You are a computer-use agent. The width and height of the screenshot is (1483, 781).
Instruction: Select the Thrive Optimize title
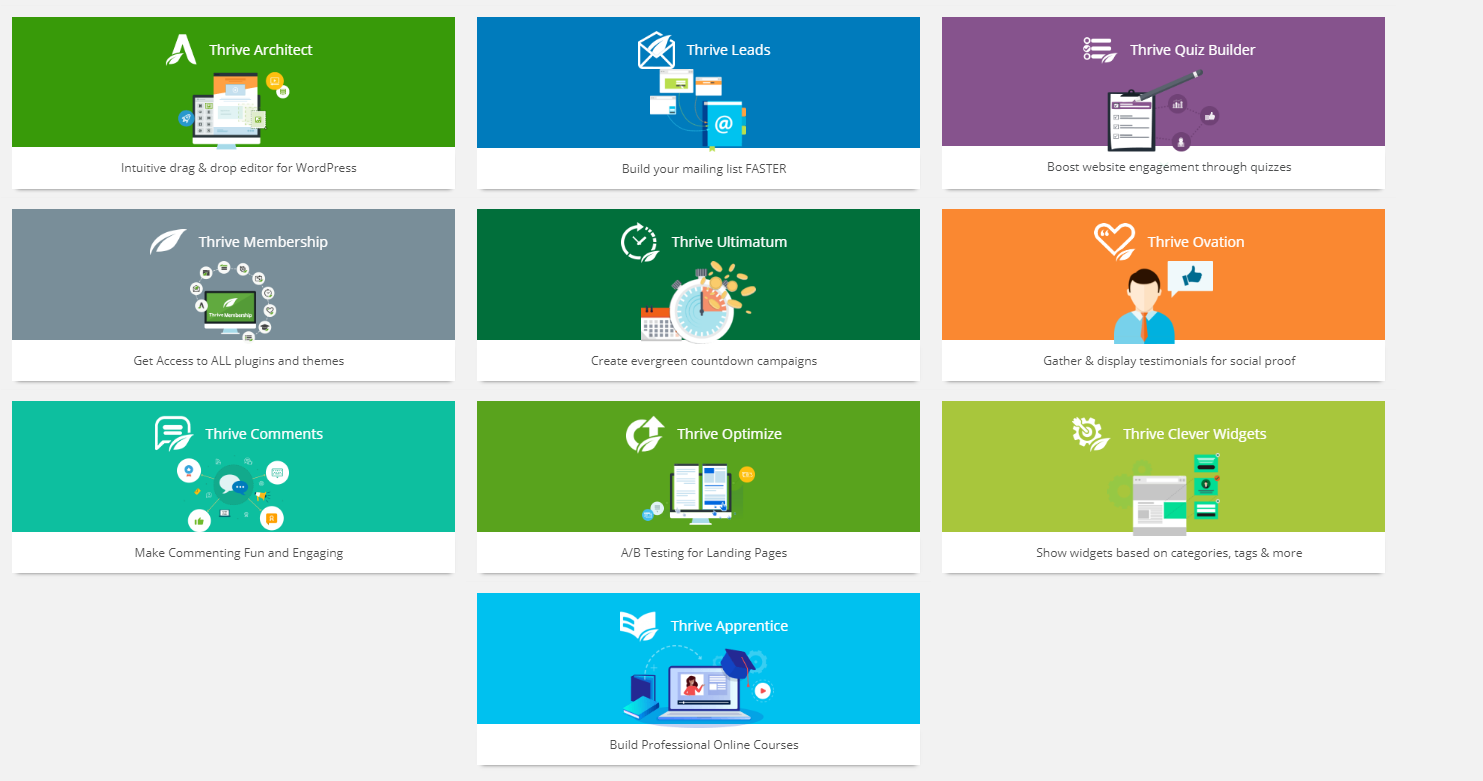click(x=729, y=434)
